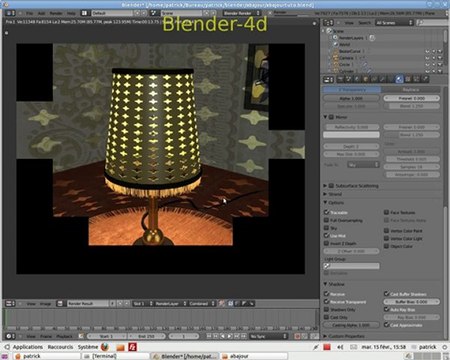Click the image editor type icon
Screen dimensions: 450x360
click(10, 303)
